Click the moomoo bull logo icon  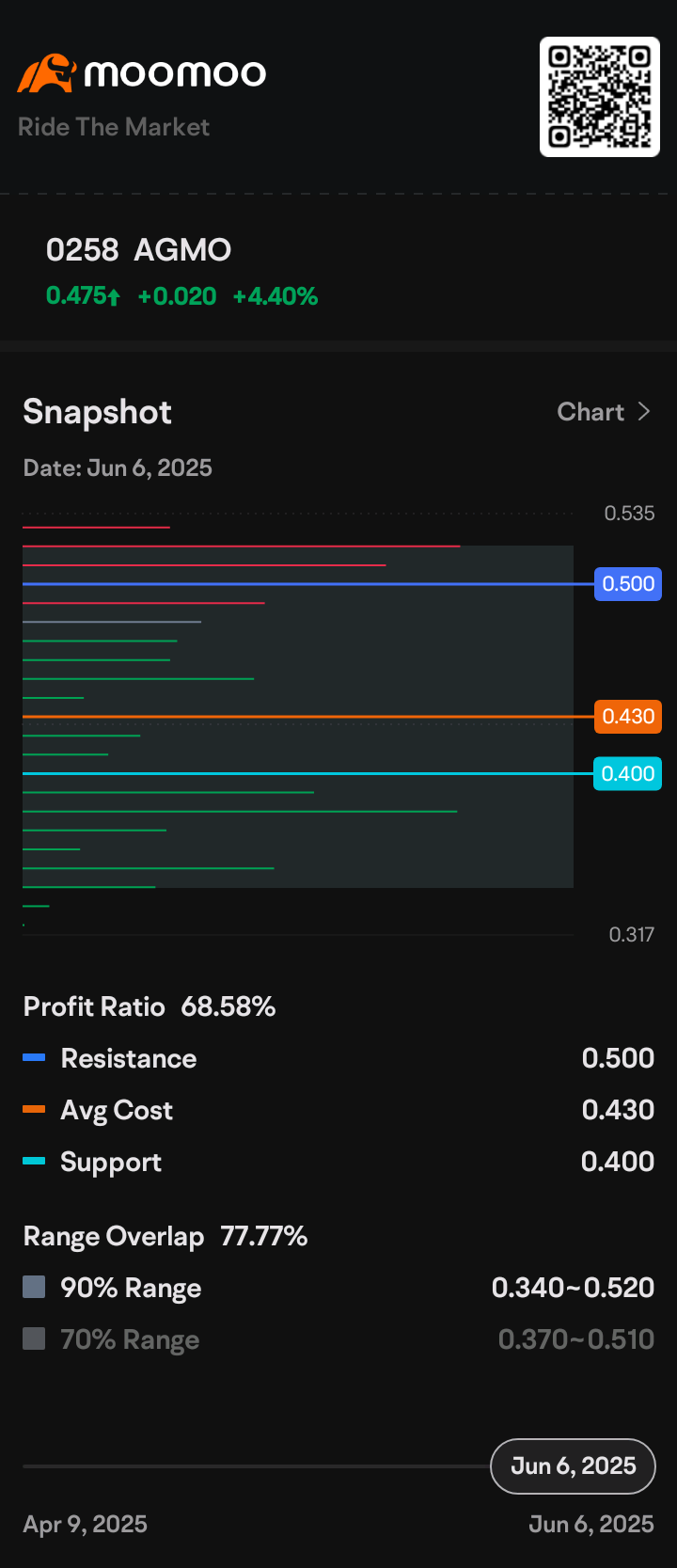pyautogui.click(x=47, y=73)
